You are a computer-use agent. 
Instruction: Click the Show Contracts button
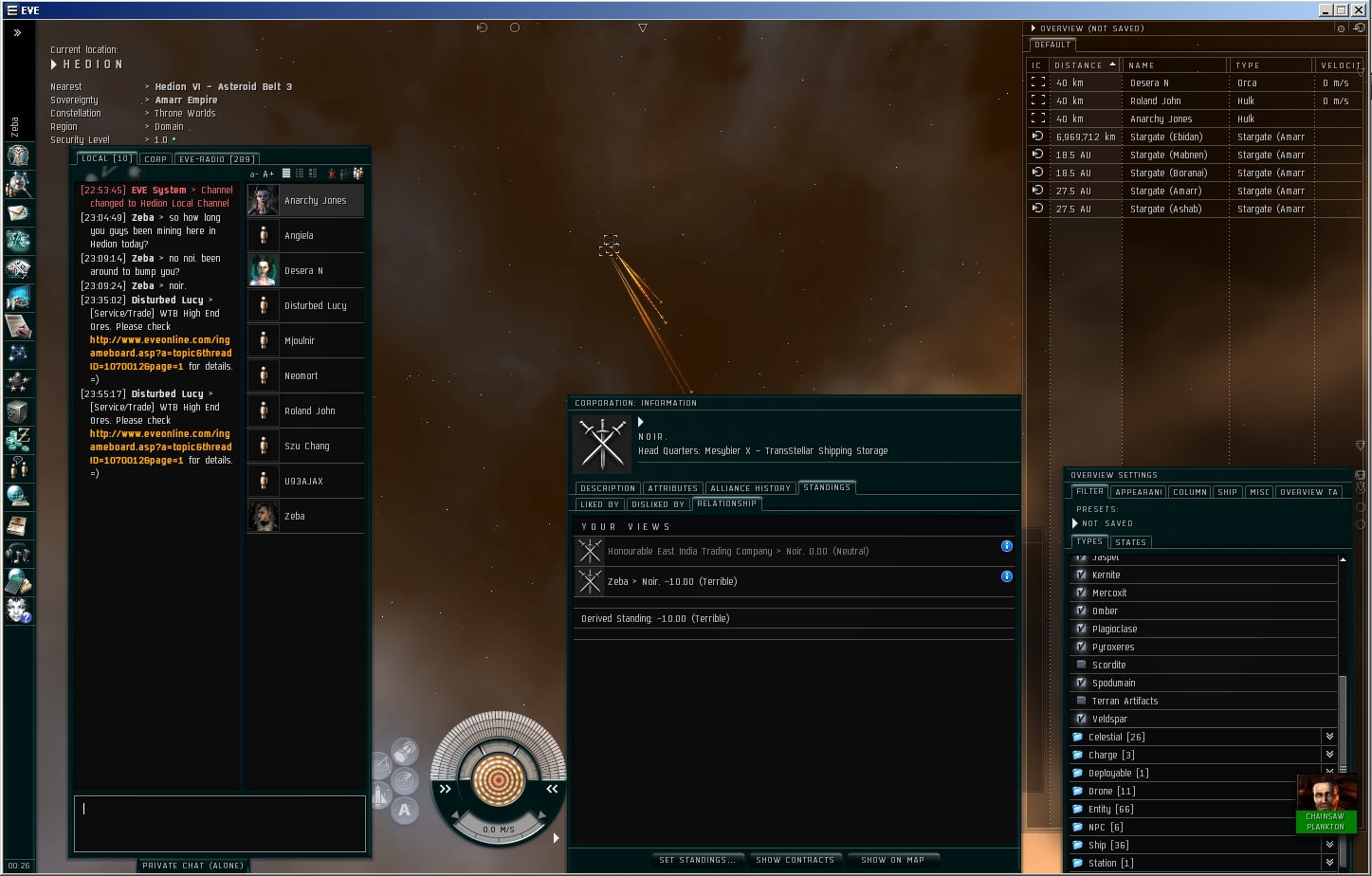795,860
